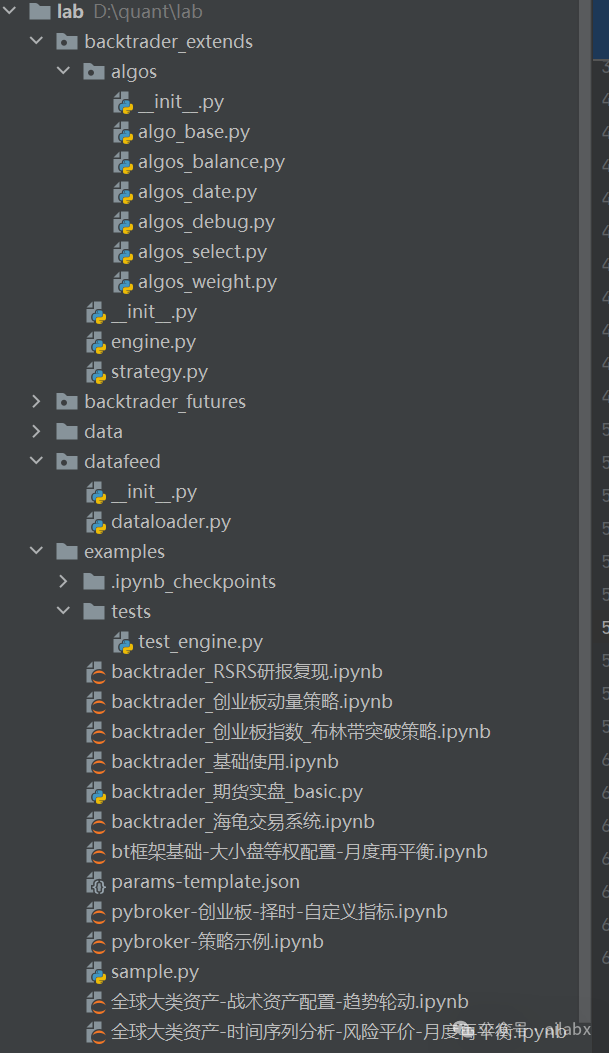Screen dimensions: 609x1053
Task: Select the algo_base.py file
Action: pos(194,132)
